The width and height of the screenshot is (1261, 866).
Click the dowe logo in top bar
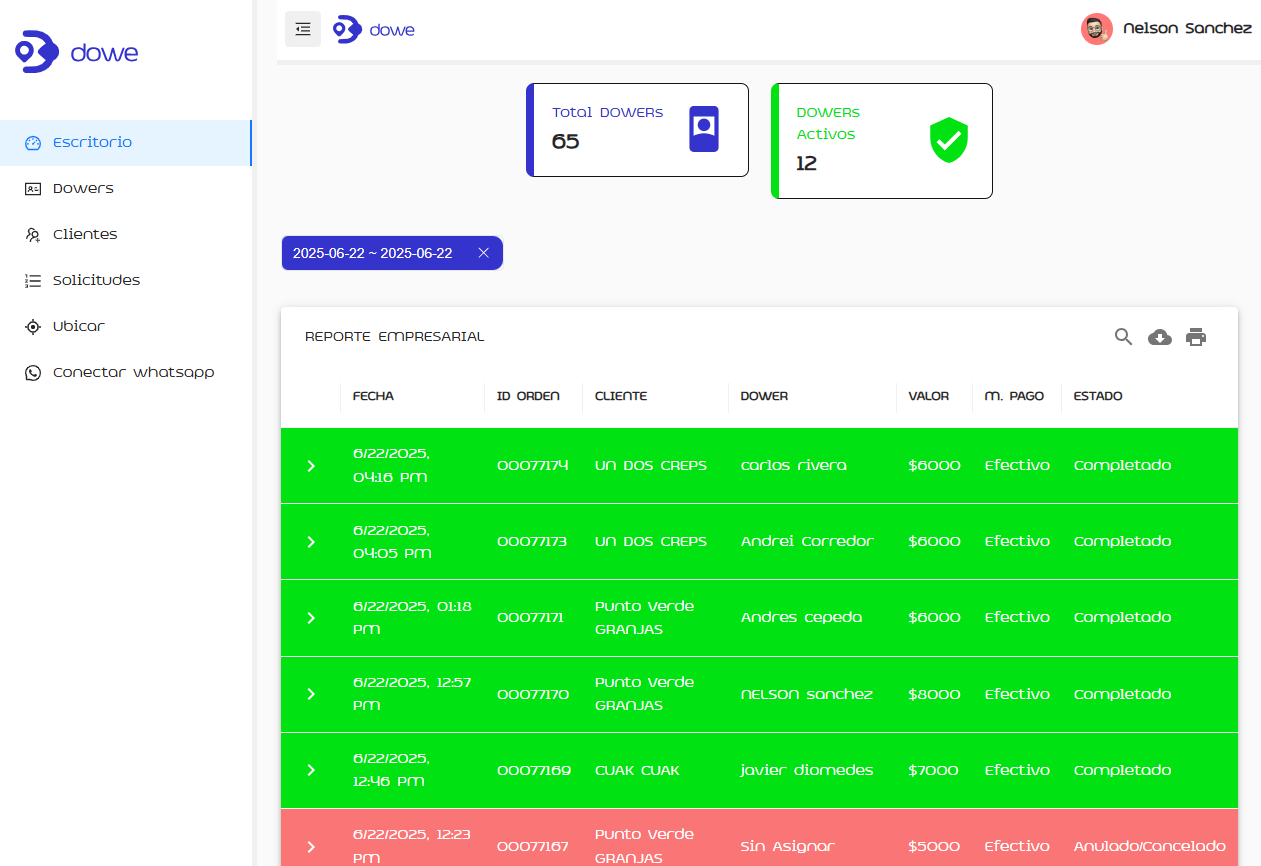coord(374,30)
